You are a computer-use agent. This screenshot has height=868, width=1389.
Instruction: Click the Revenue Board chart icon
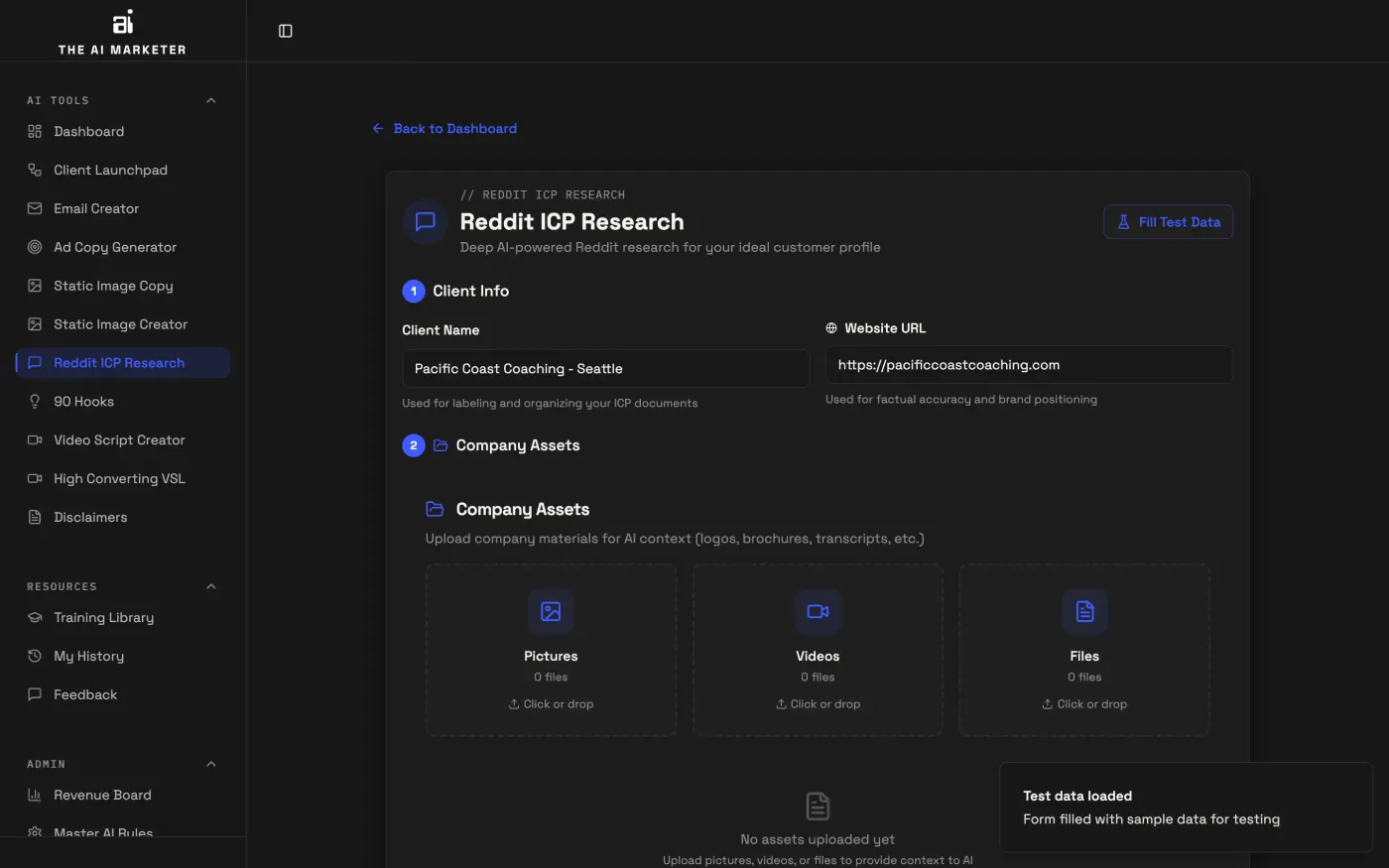(35, 795)
